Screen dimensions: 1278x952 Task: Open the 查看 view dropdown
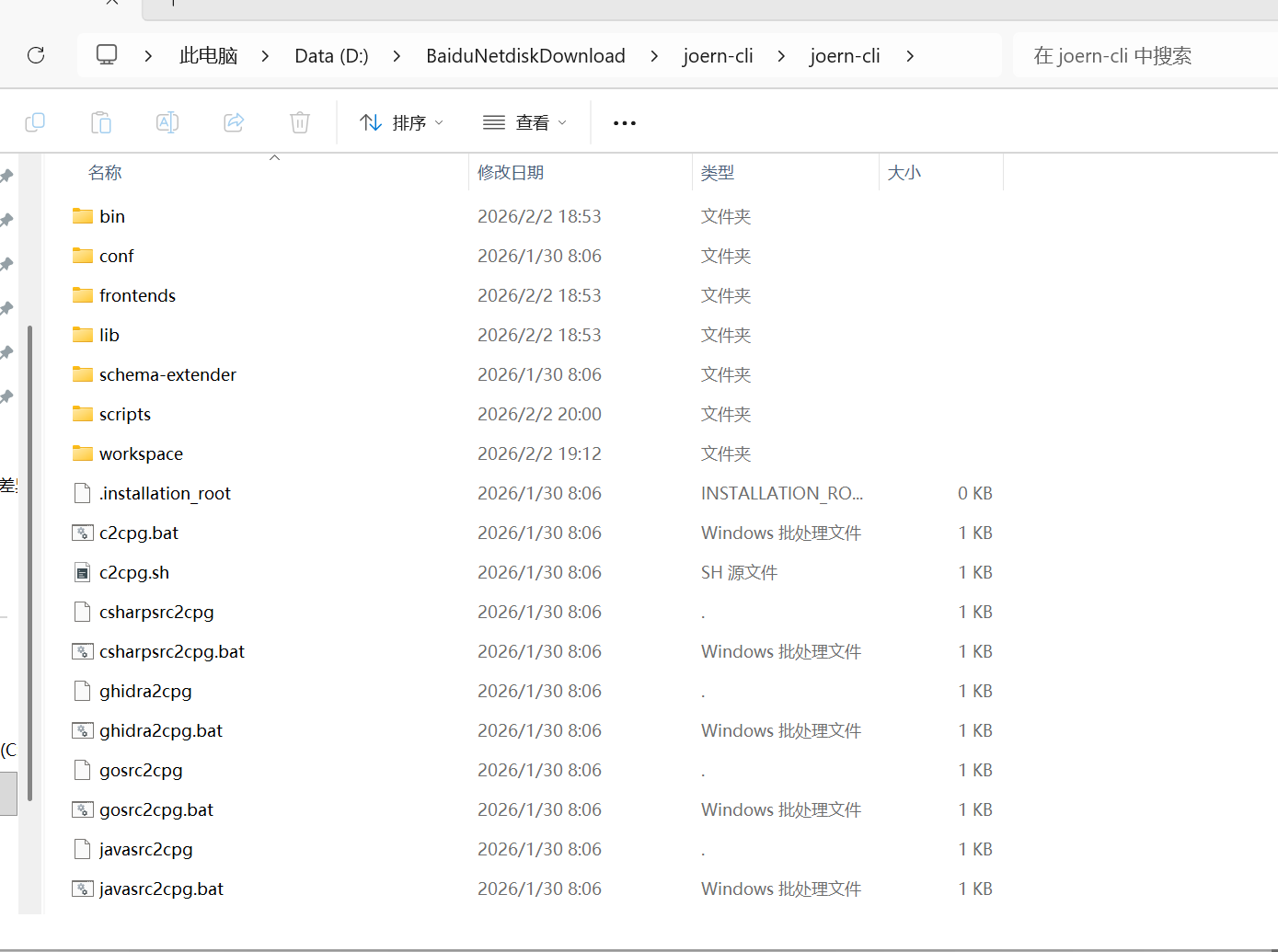coord(525,122)
